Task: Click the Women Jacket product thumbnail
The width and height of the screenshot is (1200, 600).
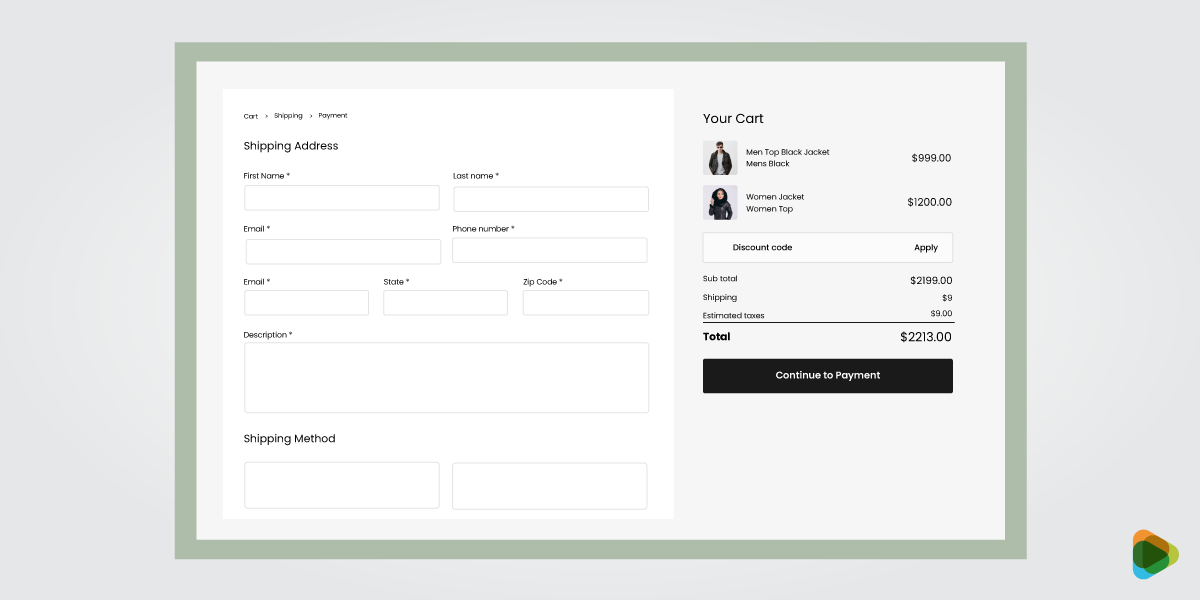Action: 720,203
